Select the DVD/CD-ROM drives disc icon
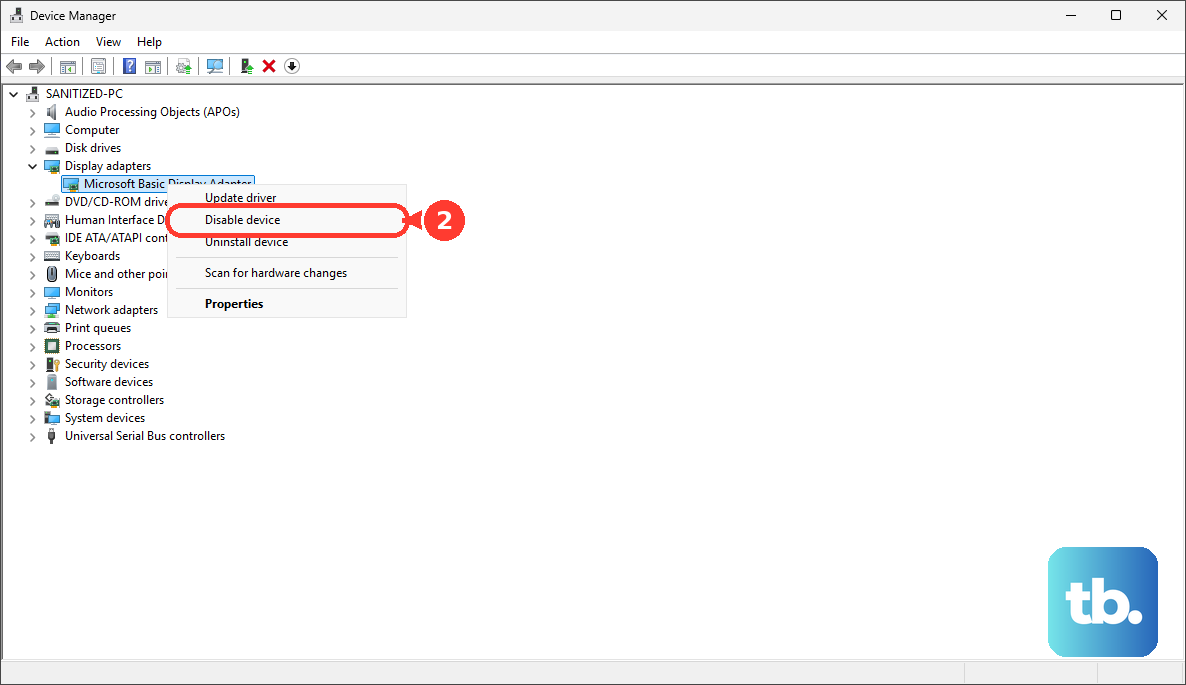The width and height of the screenshot is (1186, 685). 51,202
